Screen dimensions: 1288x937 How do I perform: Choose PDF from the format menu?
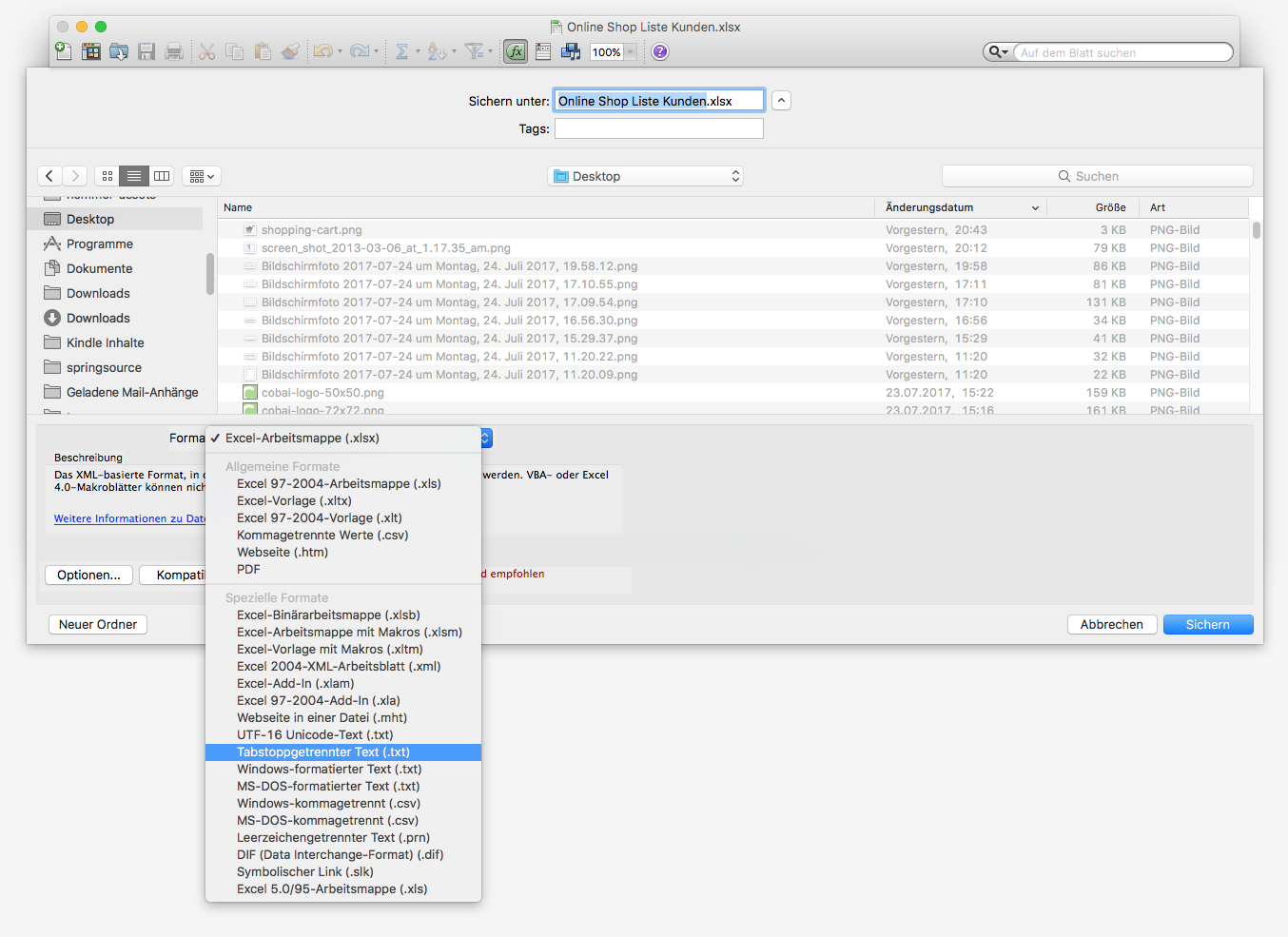click(x=247, y=569)
